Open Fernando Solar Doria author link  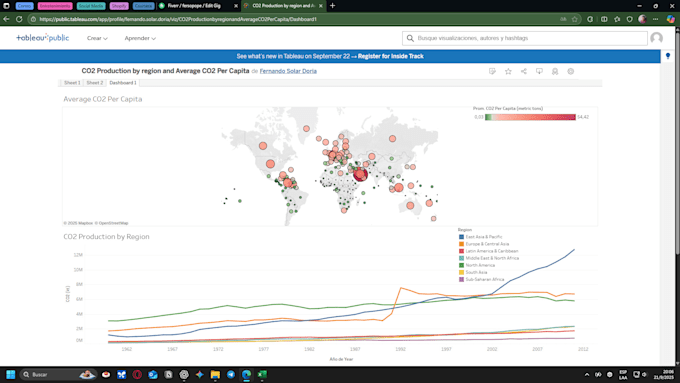(x=288, y=71)
